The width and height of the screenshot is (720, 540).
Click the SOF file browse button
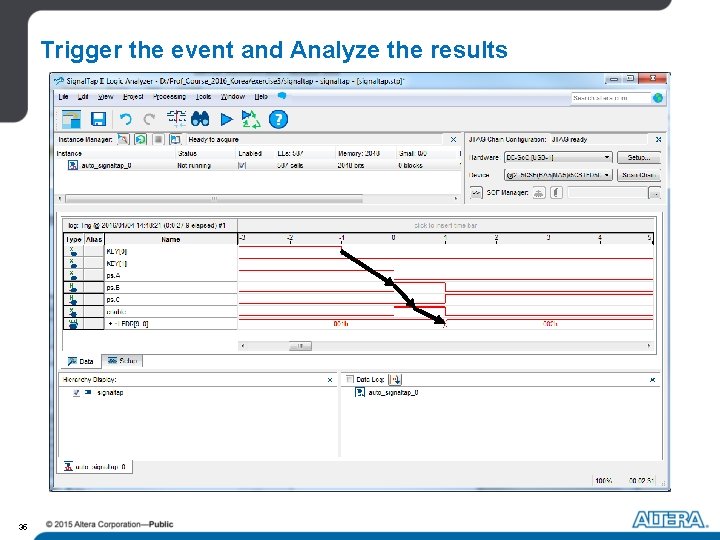click(x=655, y=193)
